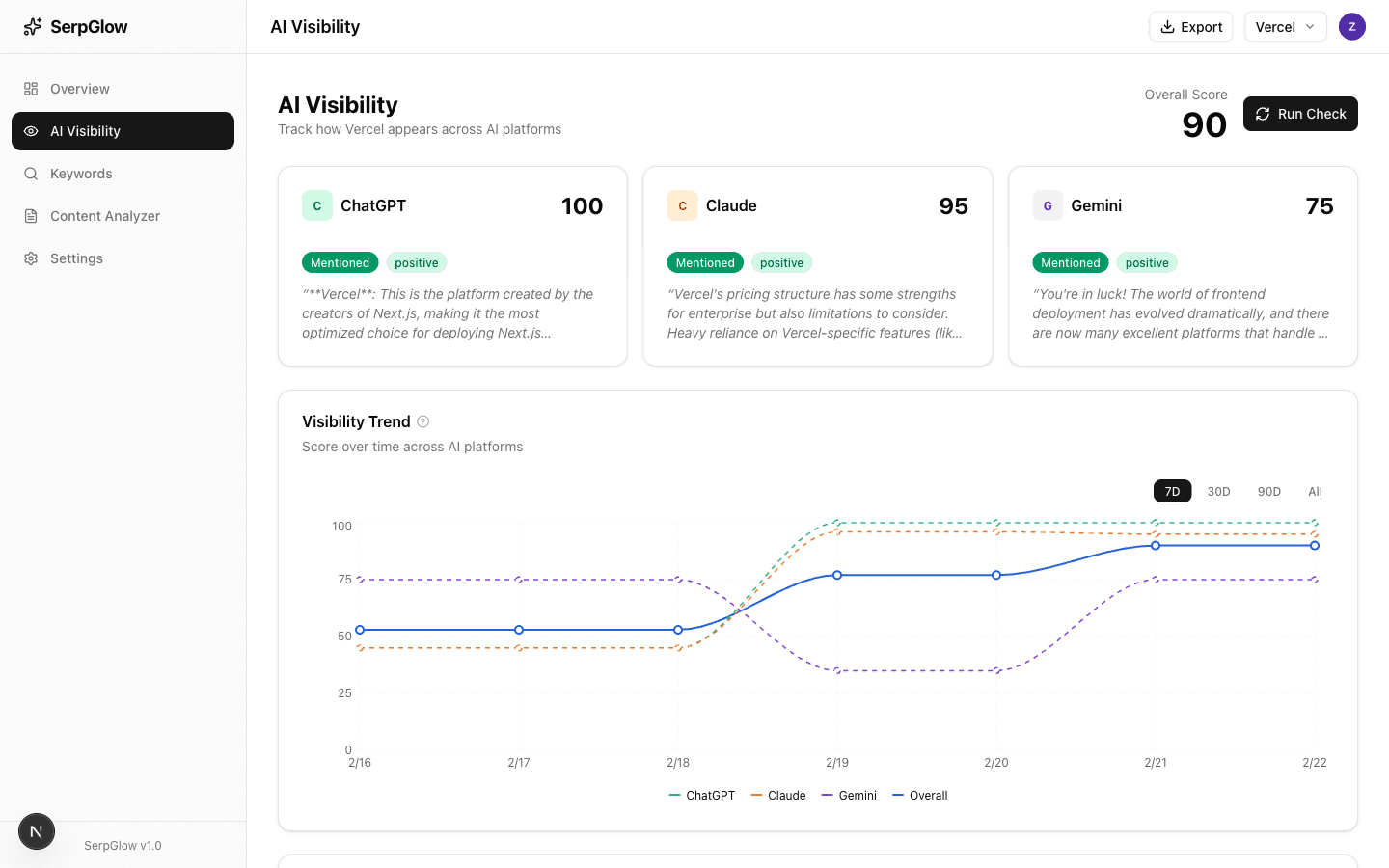
Task: Click the Gemini platform badge icon
Action: [x=1048, y=205]
